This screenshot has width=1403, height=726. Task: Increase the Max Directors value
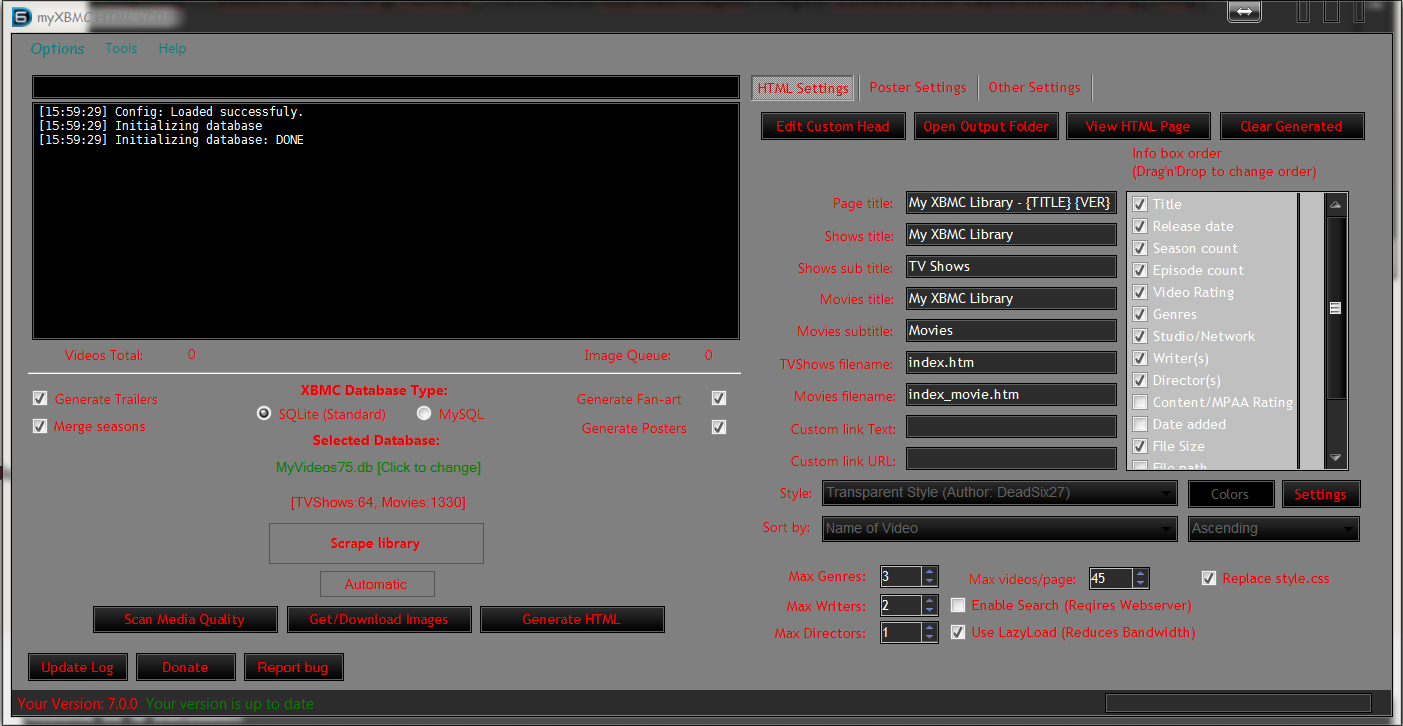click(930, 628)
